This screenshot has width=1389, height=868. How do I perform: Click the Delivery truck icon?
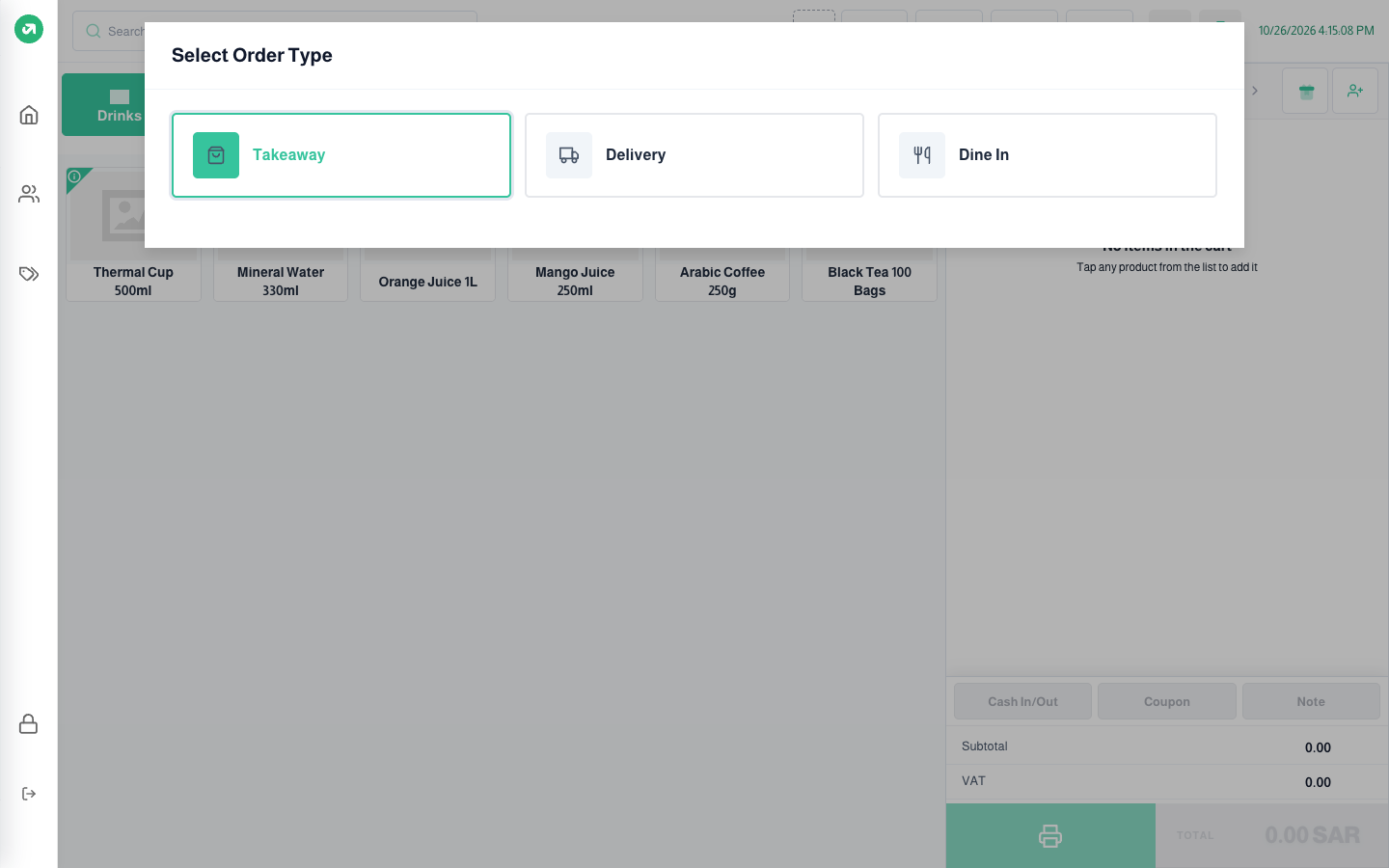(569, 155)
